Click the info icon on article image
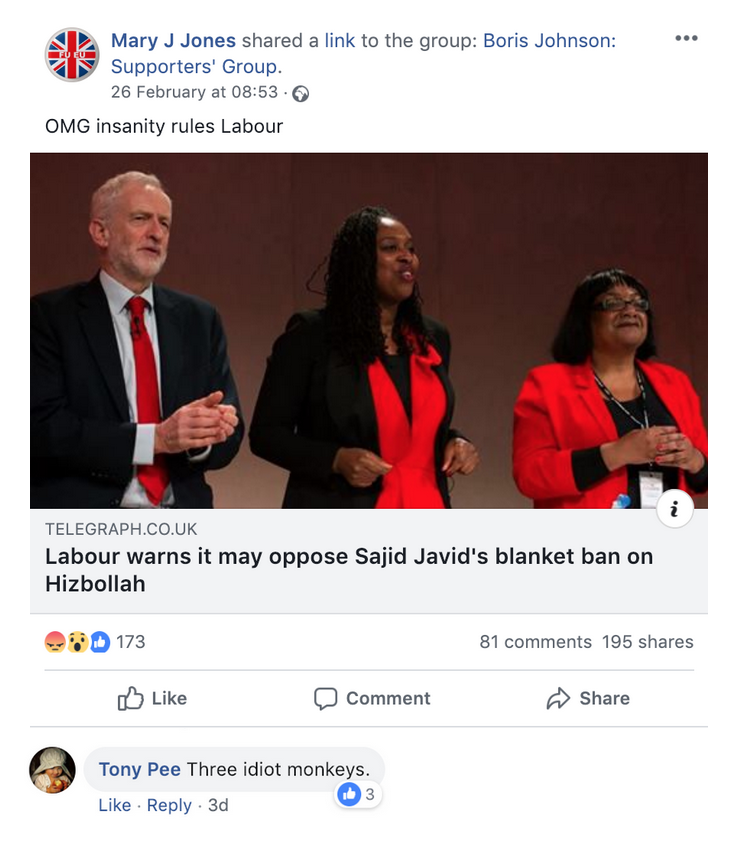Image resolution: width=739 pixels, height=855 pixels. (675, 509)
